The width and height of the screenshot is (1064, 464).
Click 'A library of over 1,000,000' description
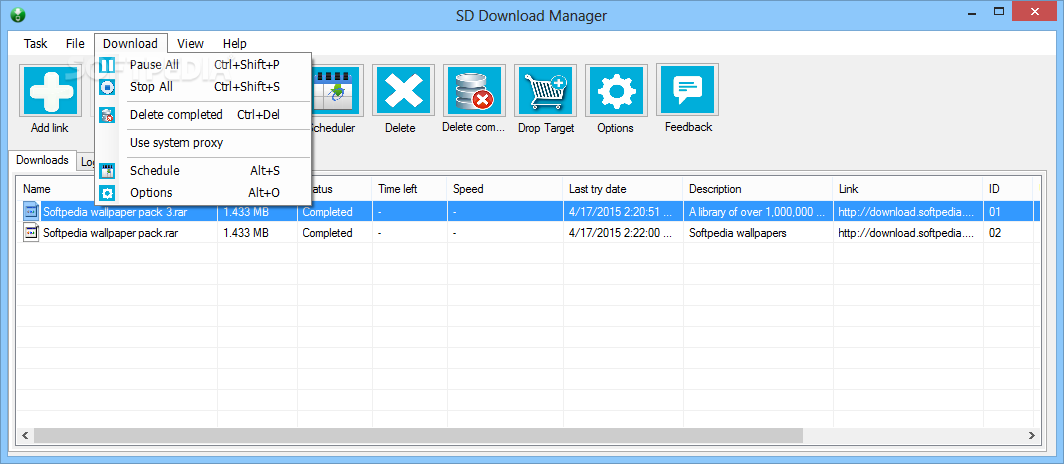(x=758, y=212)
